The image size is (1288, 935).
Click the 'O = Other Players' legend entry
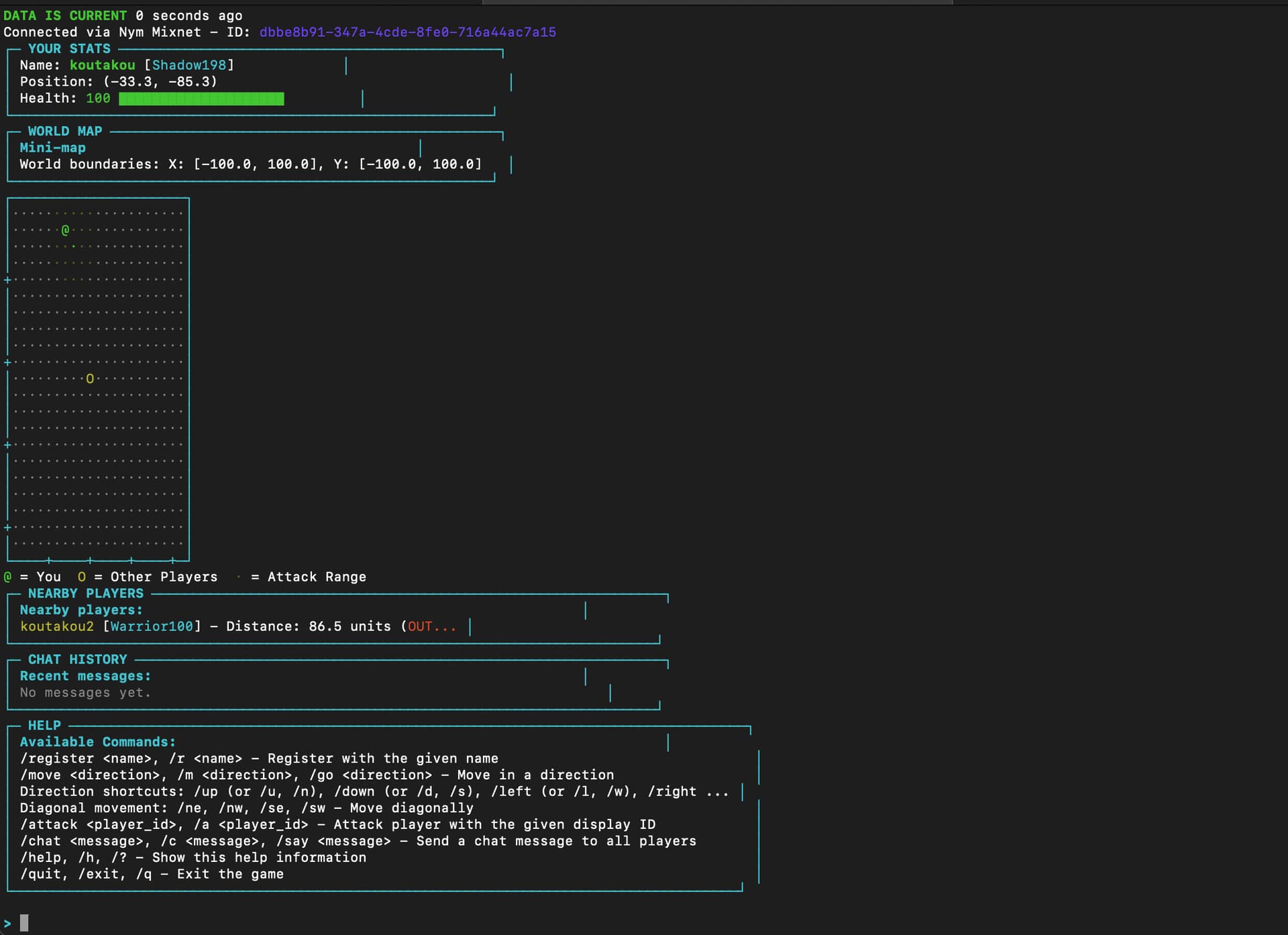[x=148, y=577]
